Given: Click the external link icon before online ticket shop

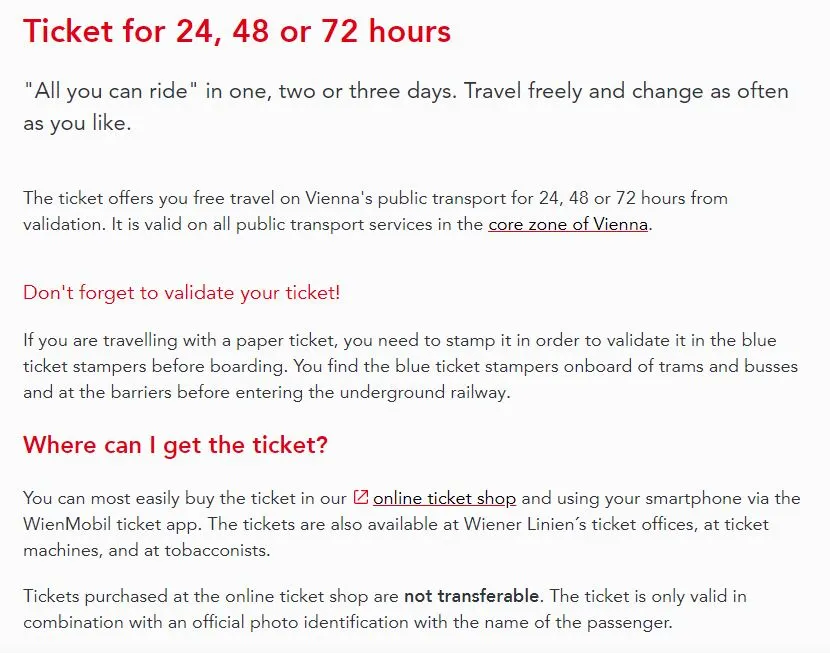Looking at the screenshot, I should coord(360,497).
